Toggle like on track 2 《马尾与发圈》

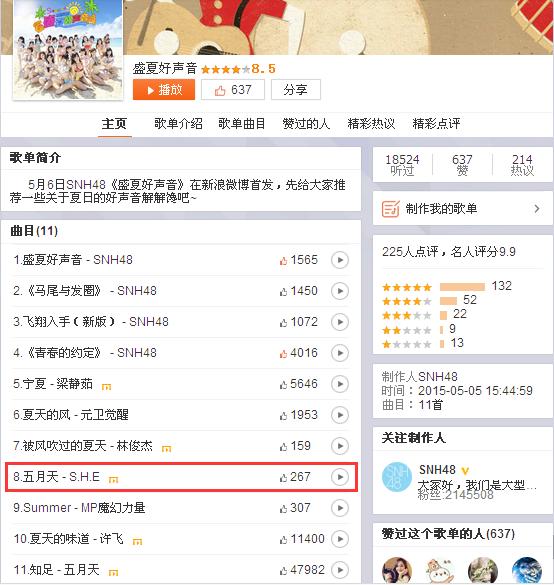(284, 292)
